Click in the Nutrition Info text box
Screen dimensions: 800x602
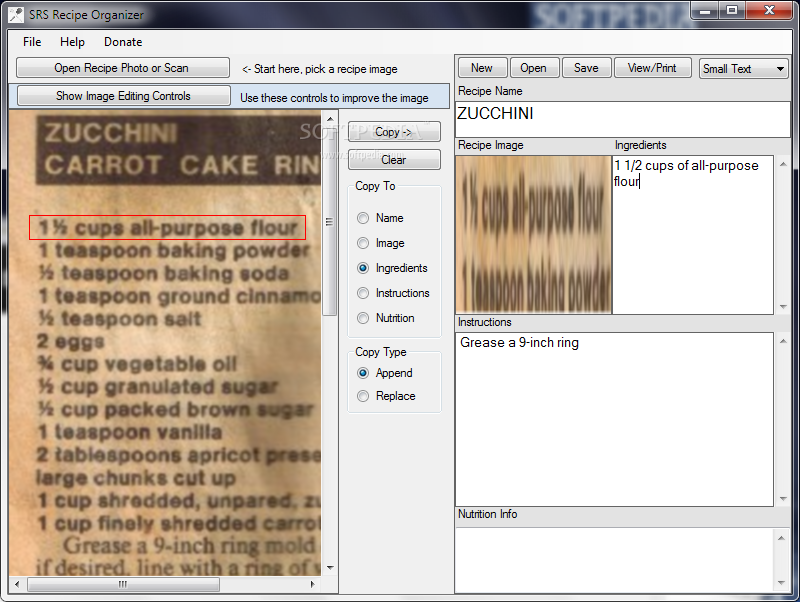pyautogui.click(x=614, y=560)
